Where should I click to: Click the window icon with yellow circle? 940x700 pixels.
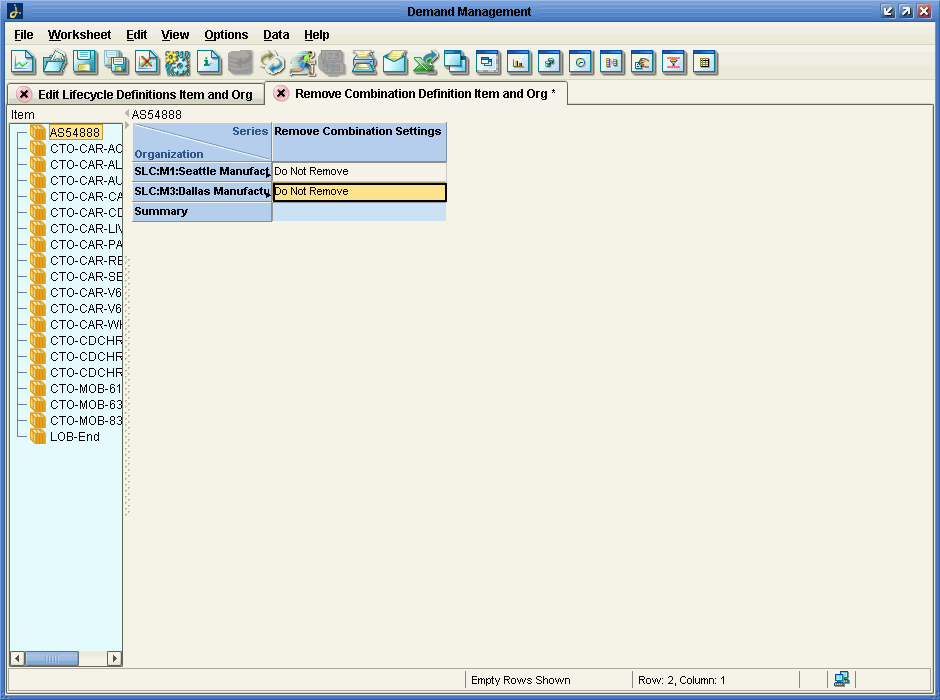tap(580, 62)
